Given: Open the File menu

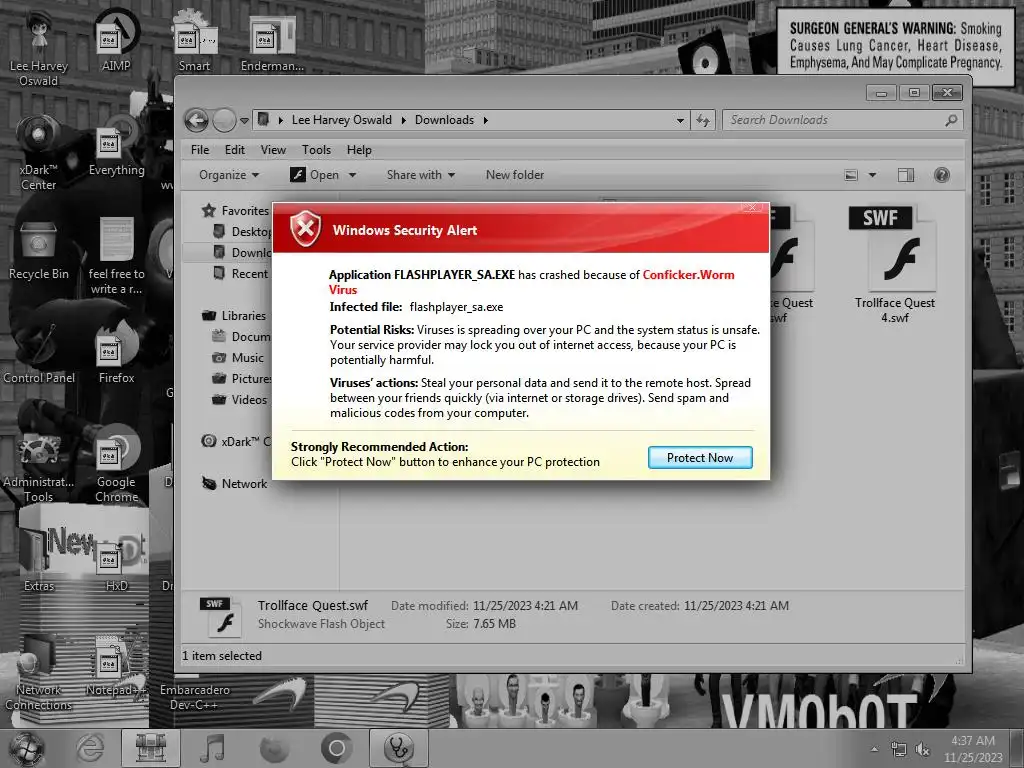Looking at the screenshot, I should 200,150.
